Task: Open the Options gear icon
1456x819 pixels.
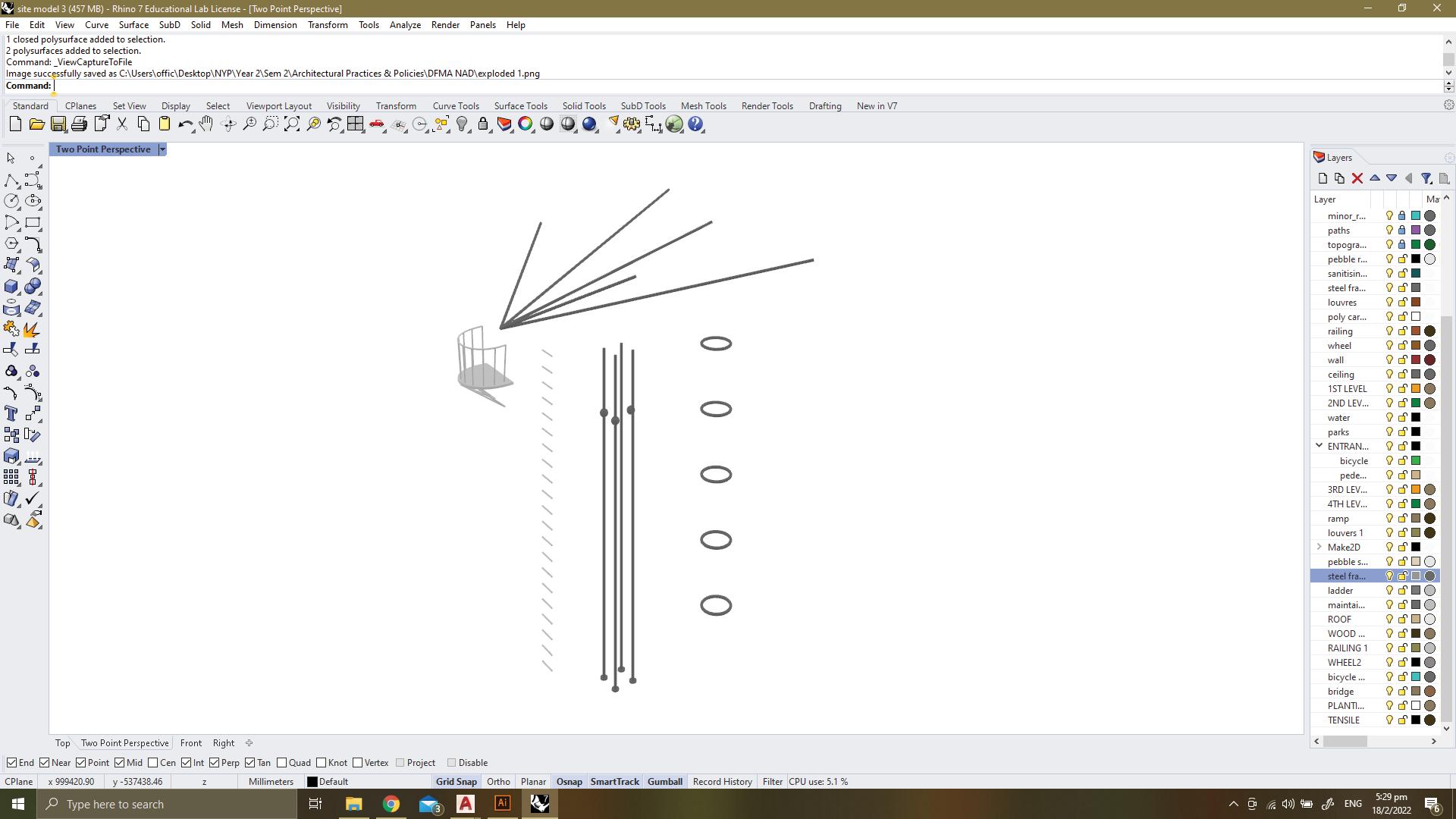Action: (x=632, y=124)
